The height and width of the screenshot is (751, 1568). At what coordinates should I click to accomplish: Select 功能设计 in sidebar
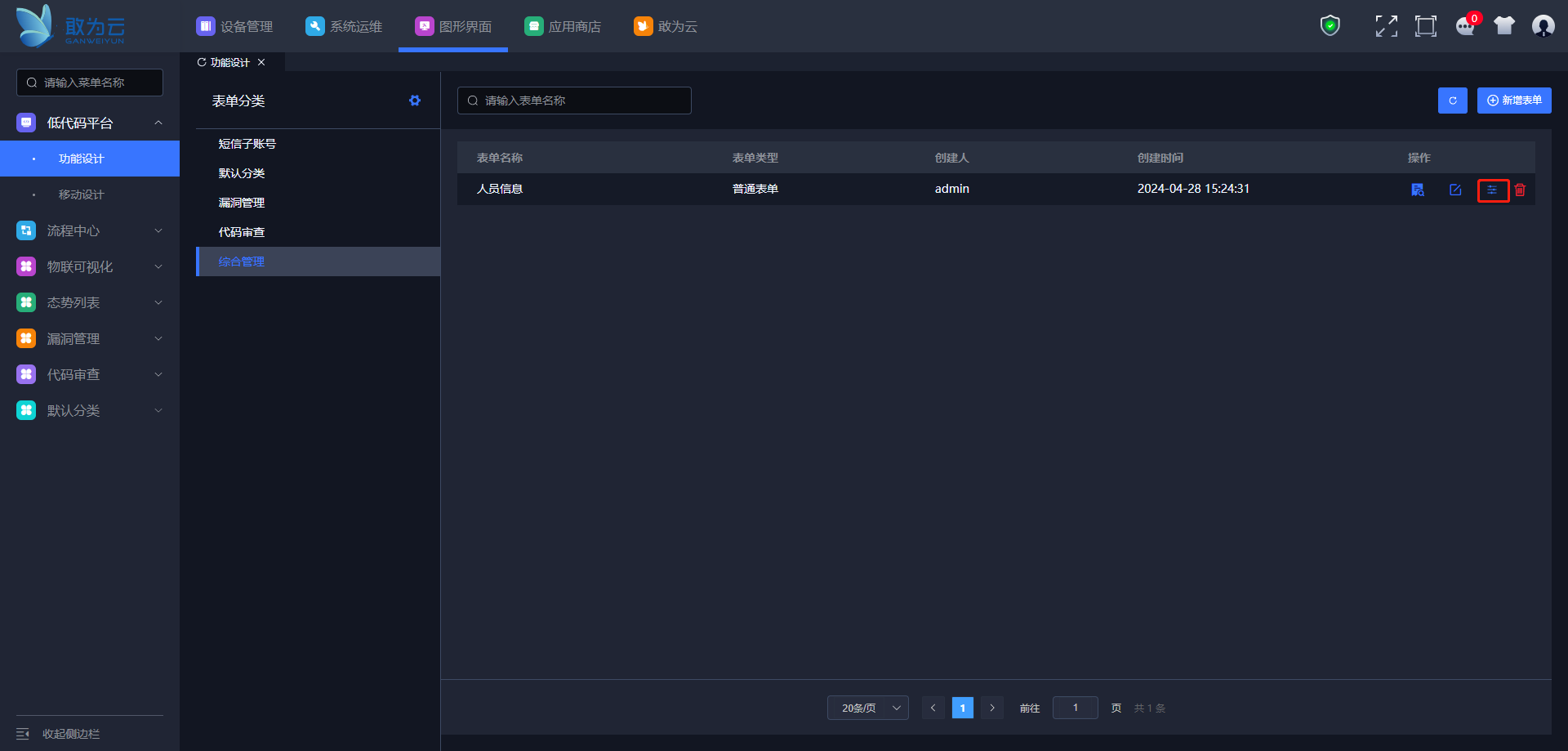pyautogui.click(x=90, y=159)
